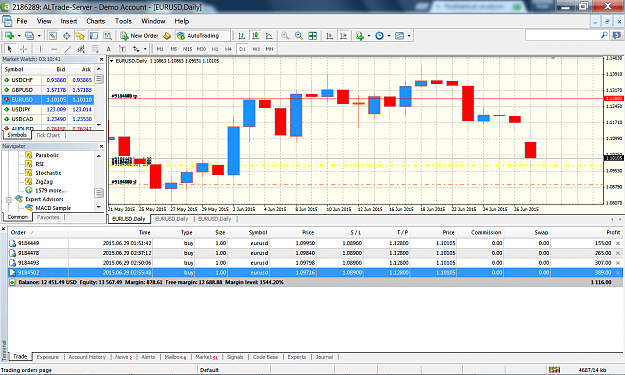
Task: Switch to M1 timeframe
Action: [x=160, y=49]
